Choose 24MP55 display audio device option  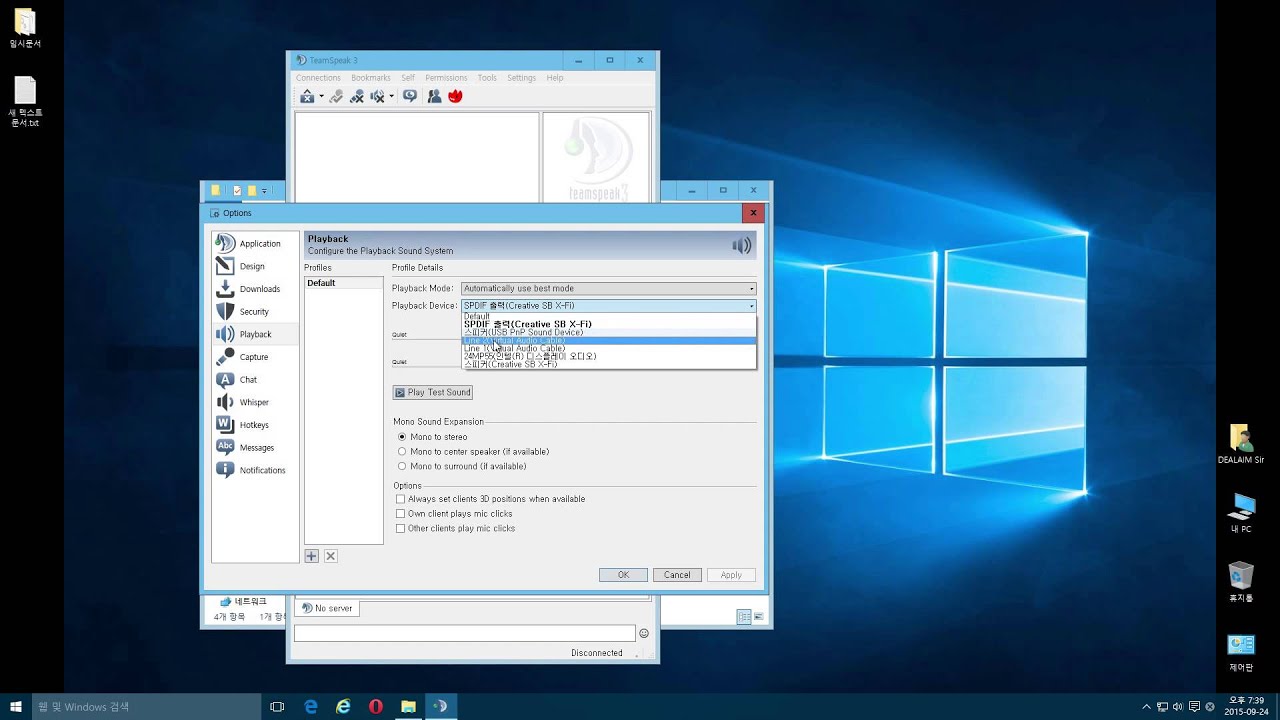click(608, 356)
